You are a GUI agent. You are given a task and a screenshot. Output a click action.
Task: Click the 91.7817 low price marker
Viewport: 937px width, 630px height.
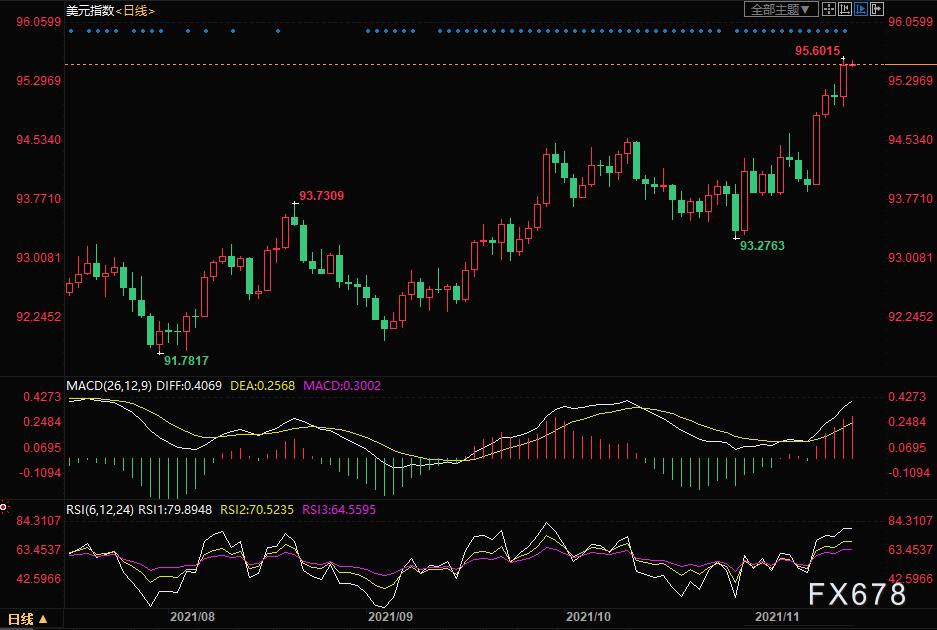coord(186,360)
